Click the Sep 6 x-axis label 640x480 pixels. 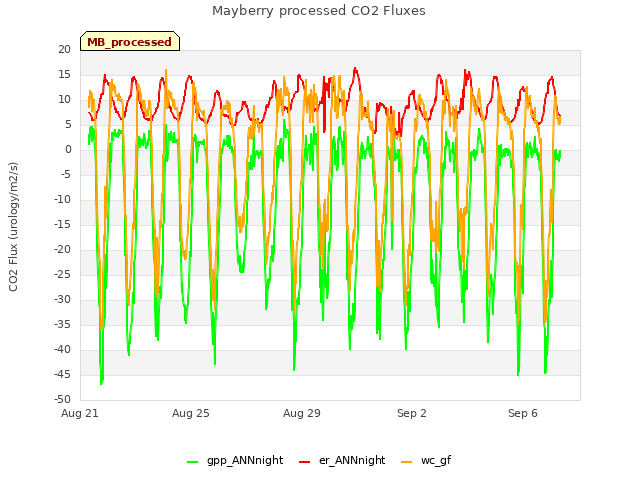pyautogui.click(x=523, y=413)
